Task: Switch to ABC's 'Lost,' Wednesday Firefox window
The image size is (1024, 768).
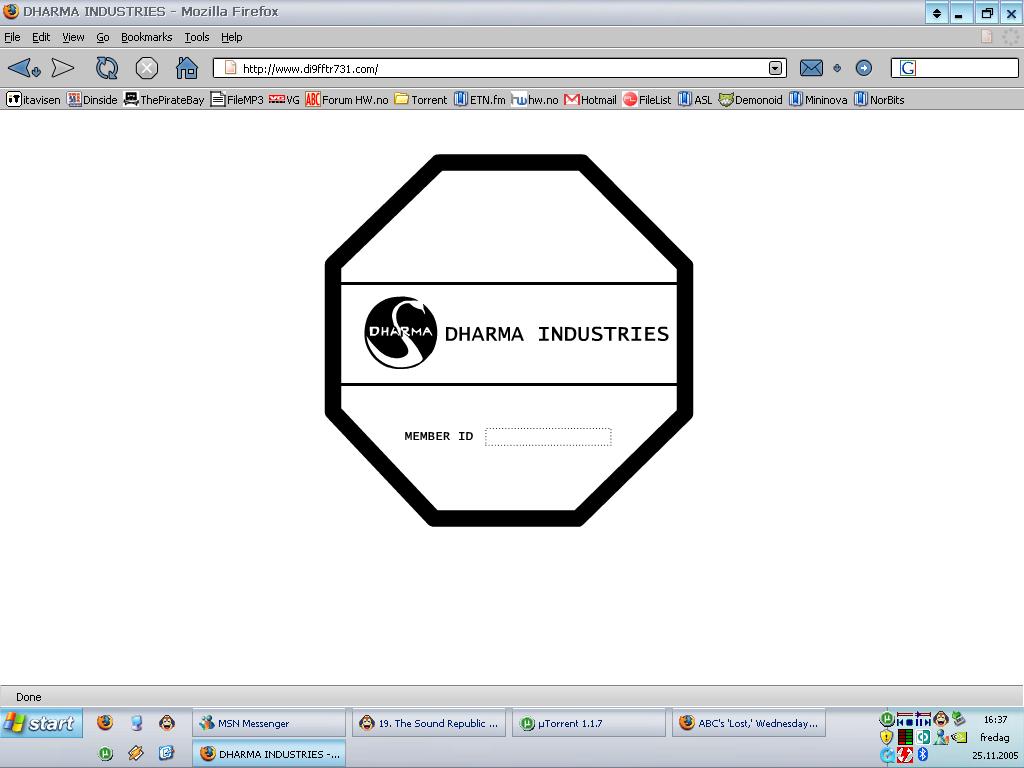Action: (749, 724)
